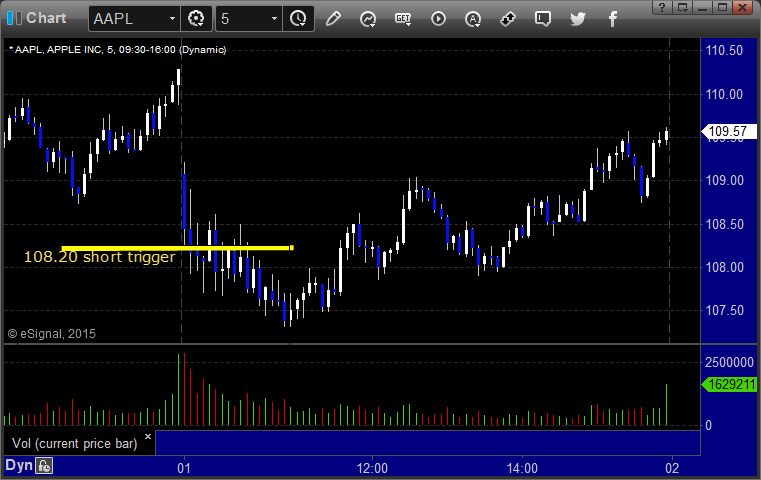The height and width of the screenshot is (480, 761).
Task: Open the AAPL symbol dropdown arrow
Action: tap(172, 19)
